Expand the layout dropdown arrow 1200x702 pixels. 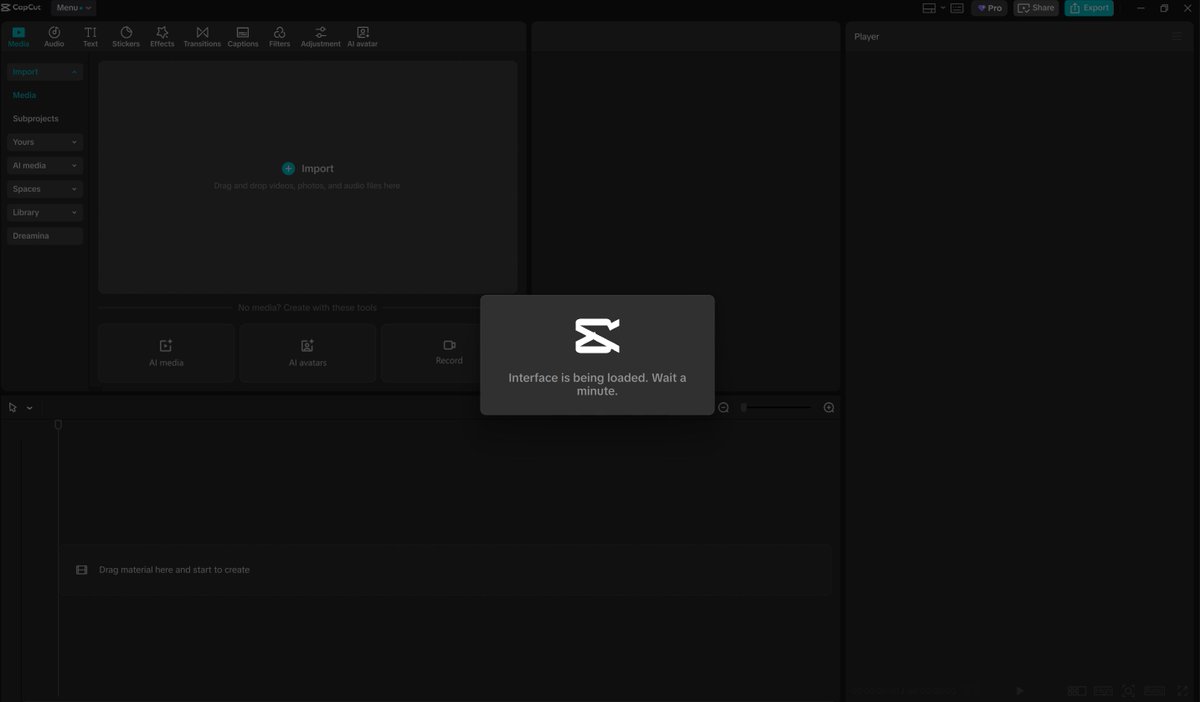coord(942,8)
